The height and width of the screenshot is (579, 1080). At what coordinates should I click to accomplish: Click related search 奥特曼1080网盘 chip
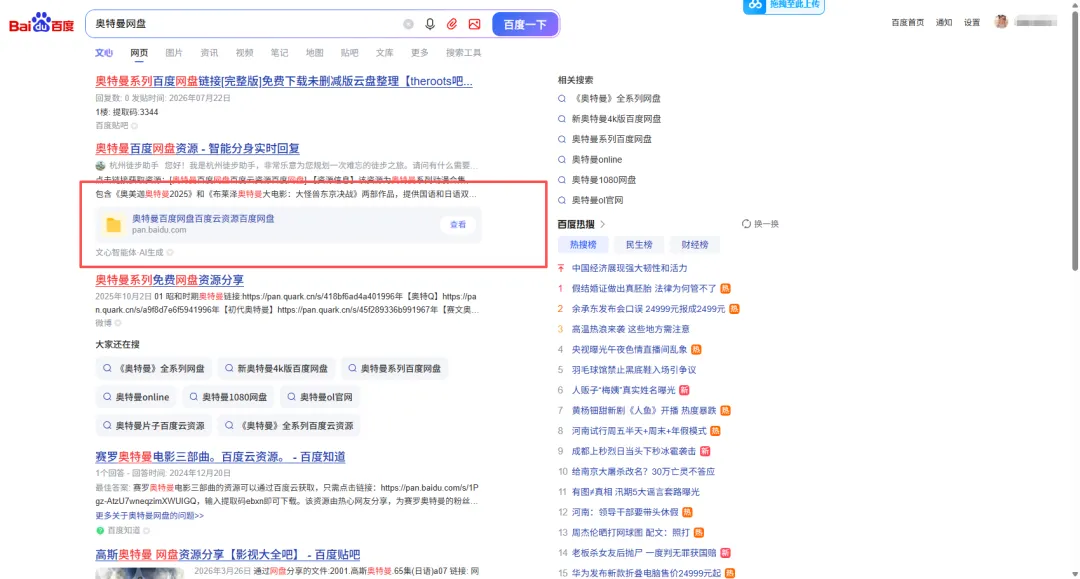coord(229,397)
